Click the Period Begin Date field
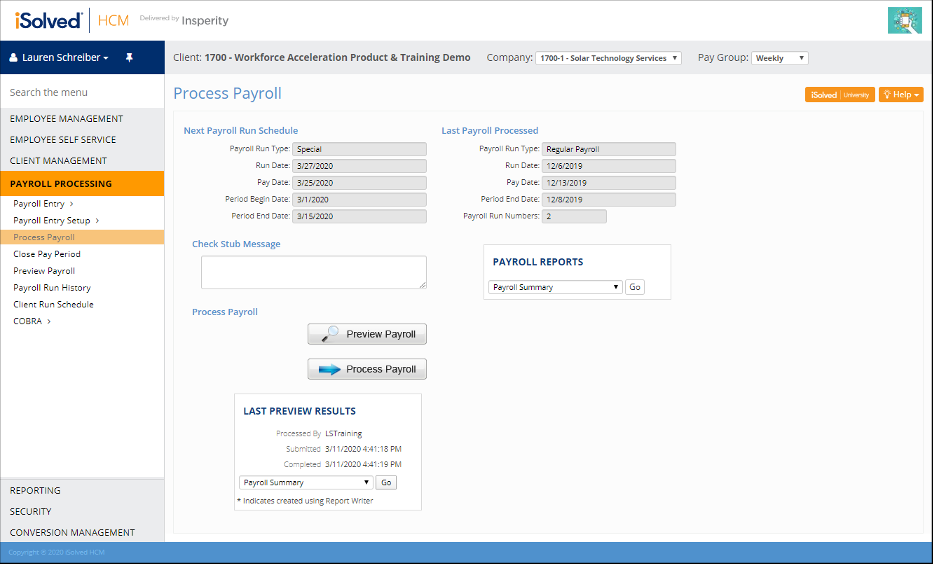Image resolution: width=933 pixels, height=564 pixels. 359,199
